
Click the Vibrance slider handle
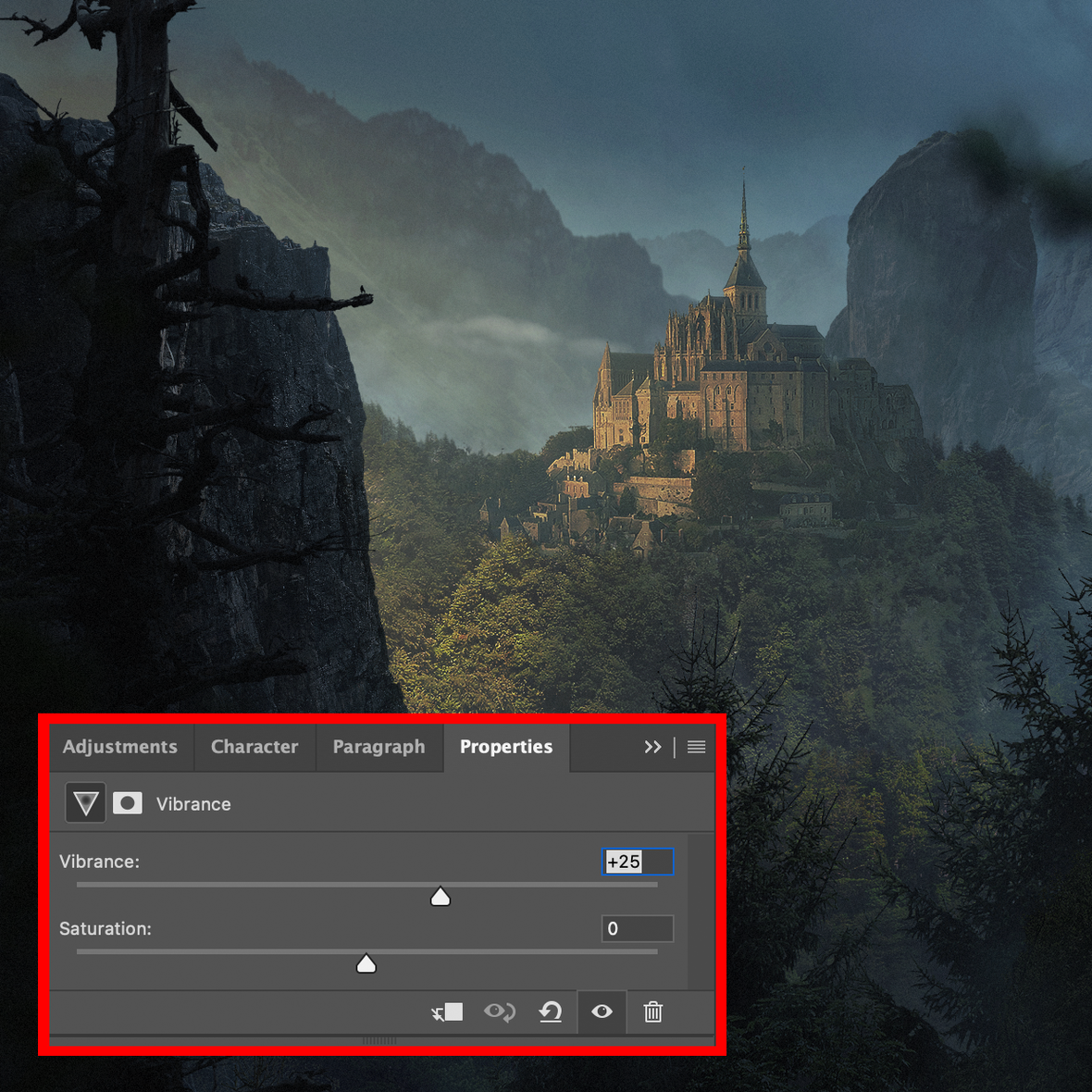pyautogui.click(x=441, y=897)
